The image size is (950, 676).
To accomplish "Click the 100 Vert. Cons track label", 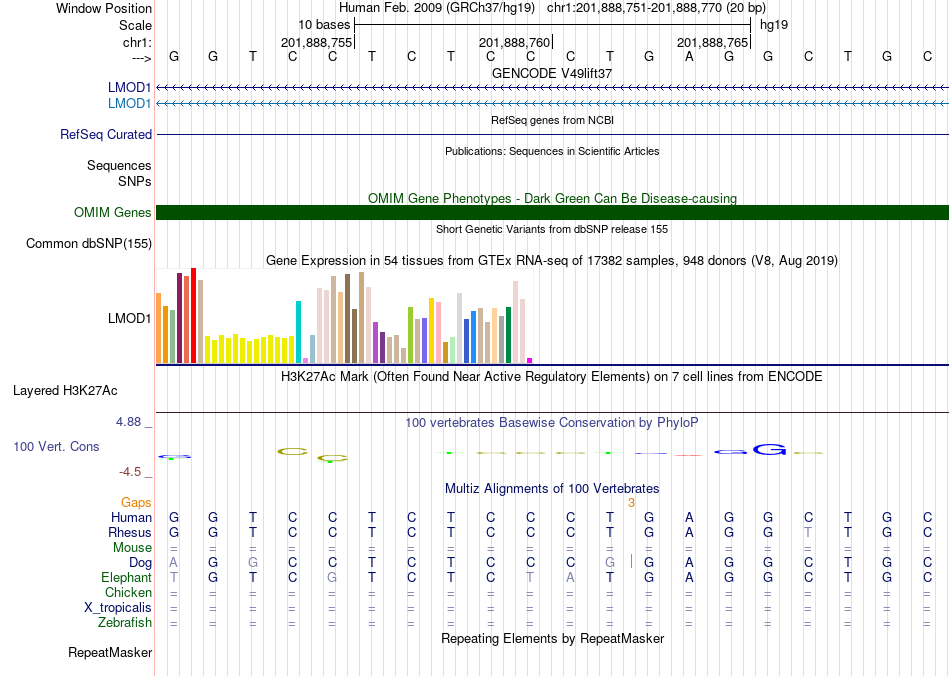I will 56,446.
